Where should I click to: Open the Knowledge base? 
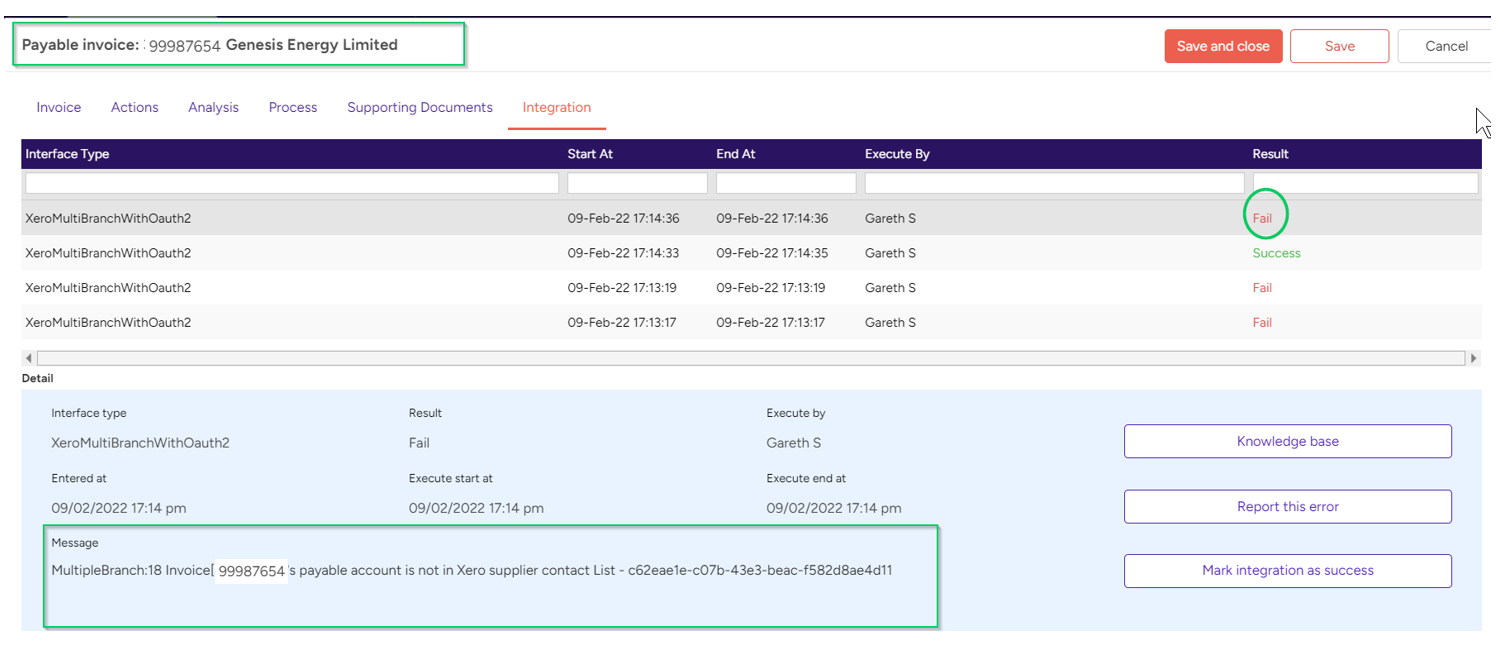[1287, 441]
